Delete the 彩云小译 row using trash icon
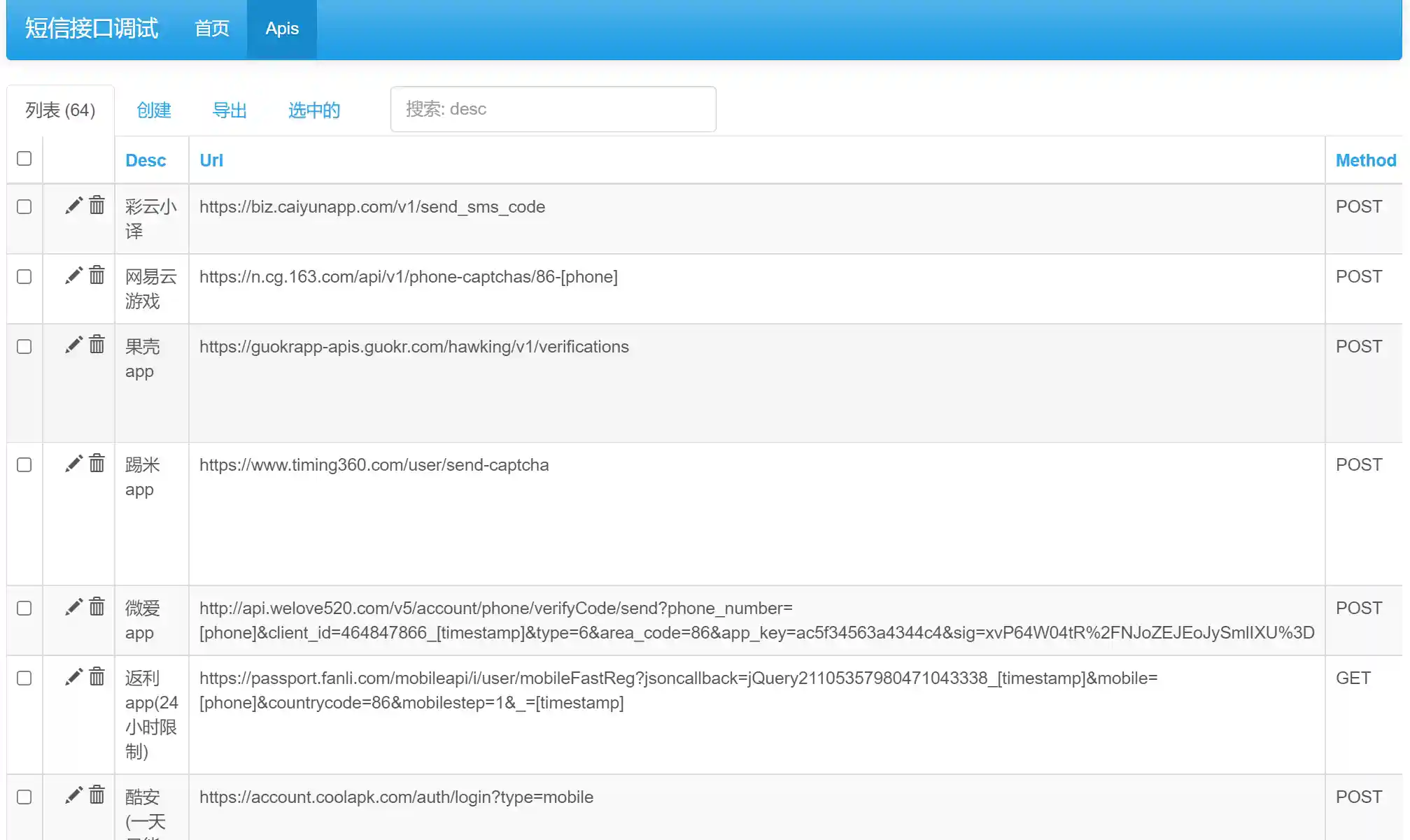The height and width of the screenshot is (840, 1410). [x=97, y=206]
